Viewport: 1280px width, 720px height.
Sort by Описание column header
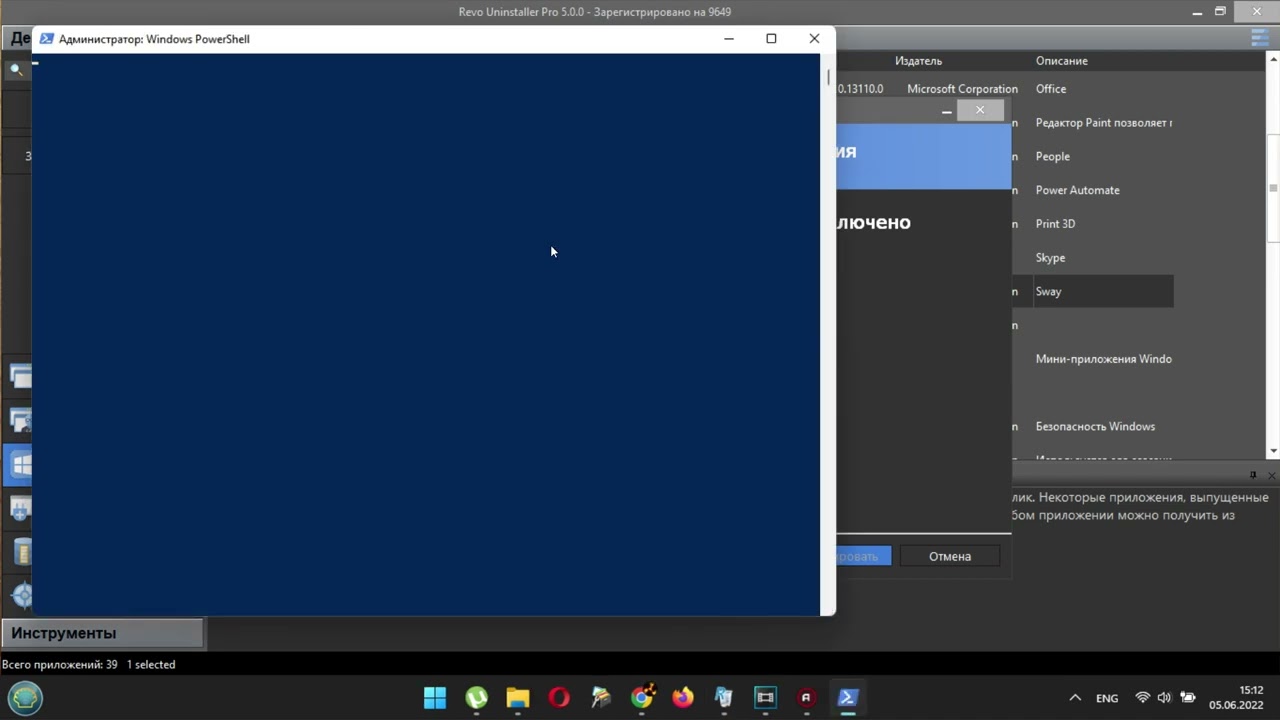pos(1061,61)
